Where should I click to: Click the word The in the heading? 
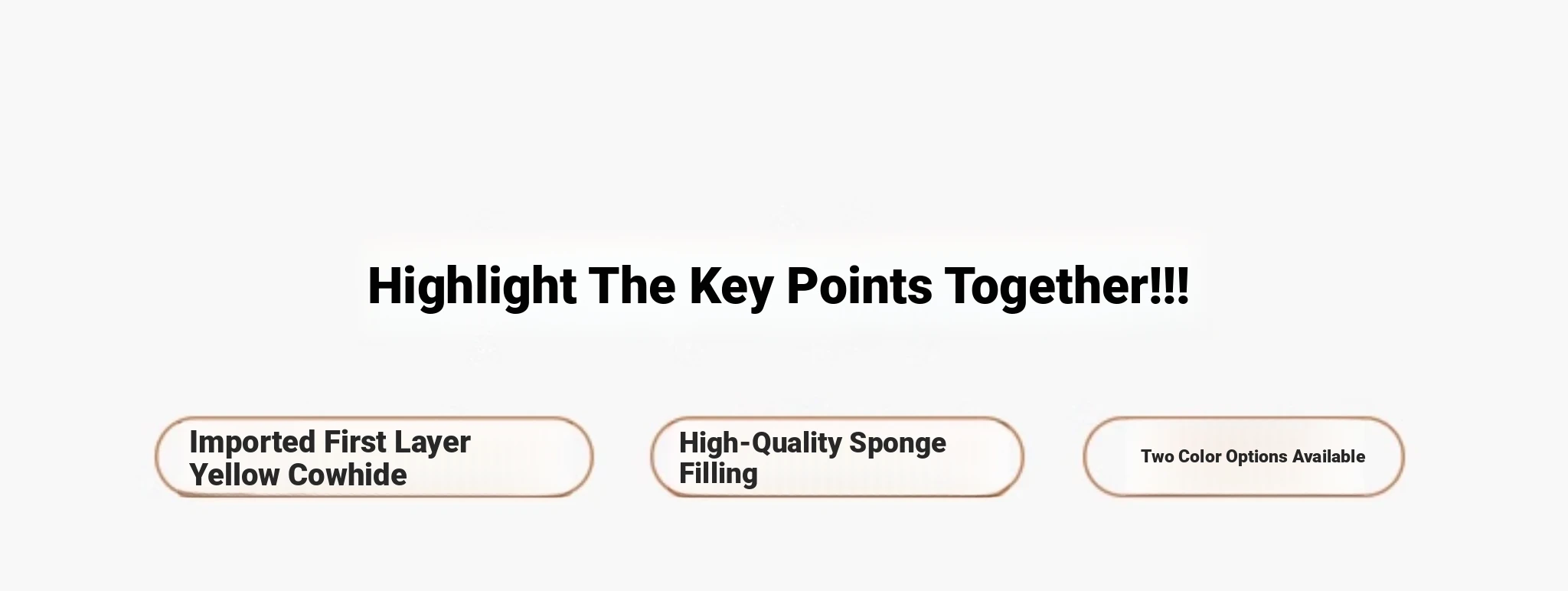point(632,286)
